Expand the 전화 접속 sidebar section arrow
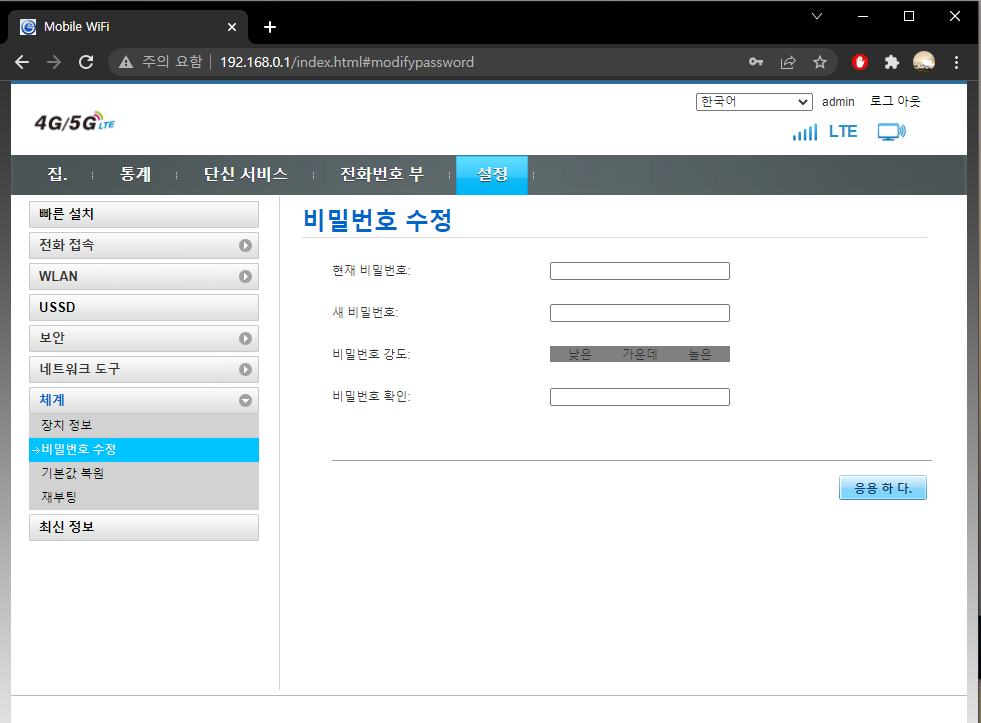This screenshot has width=981, height=723. [x=245, y=246]
